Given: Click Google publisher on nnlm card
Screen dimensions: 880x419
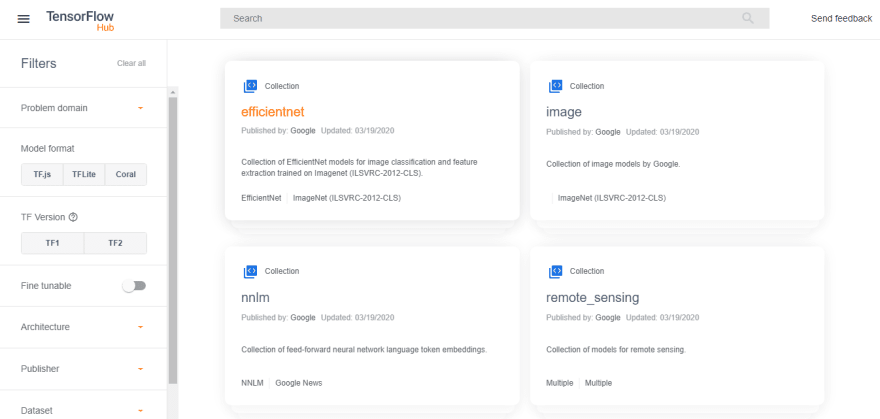Looking at the screenshot, I should 303,317.
